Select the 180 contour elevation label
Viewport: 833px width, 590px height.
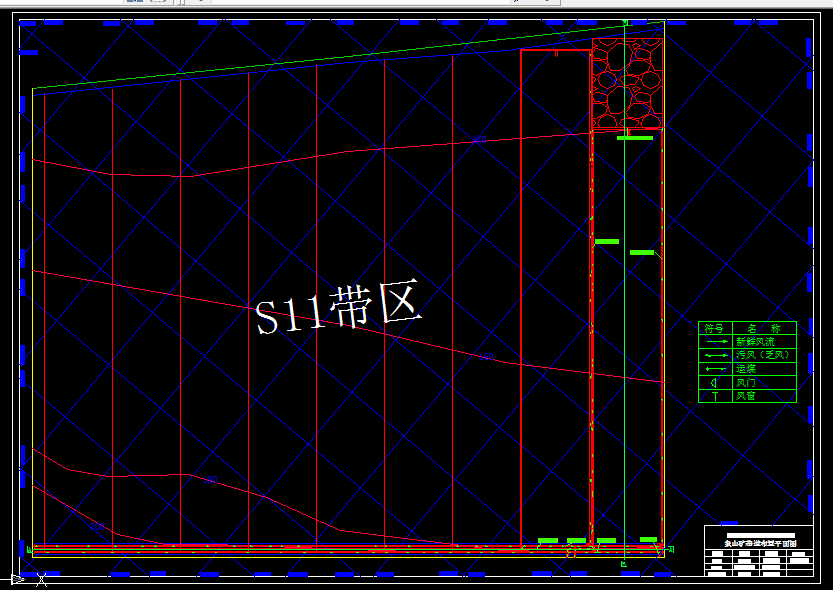[x=210, y=480]
